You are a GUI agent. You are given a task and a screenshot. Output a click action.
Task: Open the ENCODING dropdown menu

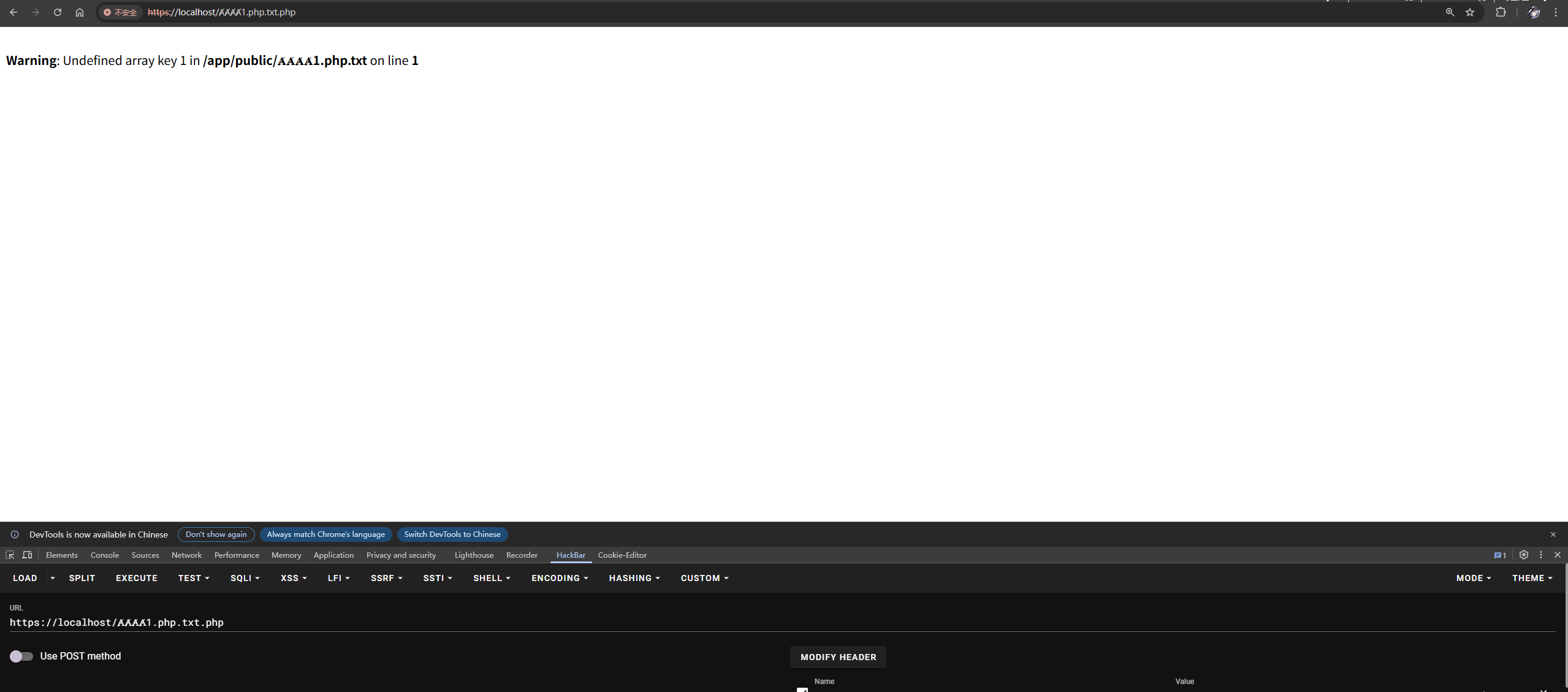coord(559,578)
